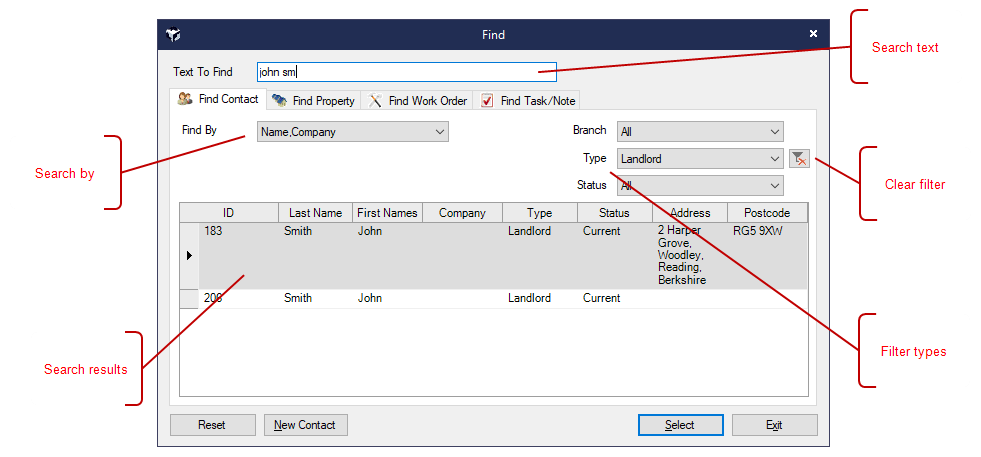This screenshot has height=457, width=981.
Task: Sort results by Last Name column header
Action: pyautogui.click(x=315, y=213)
